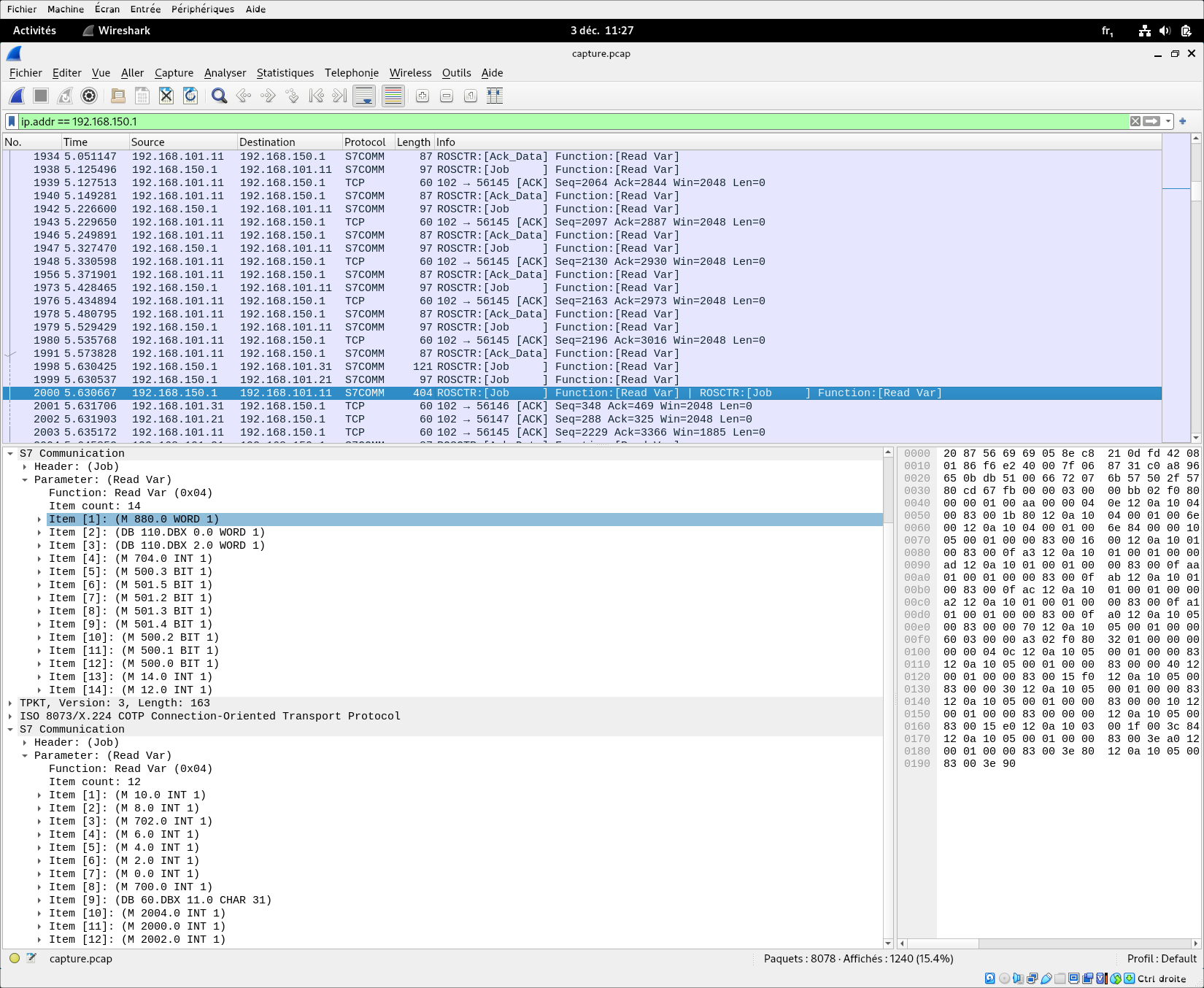Collapse the first S7 Communication tree
This screenshot has width=1204, height=988.
tap(10, 454)
